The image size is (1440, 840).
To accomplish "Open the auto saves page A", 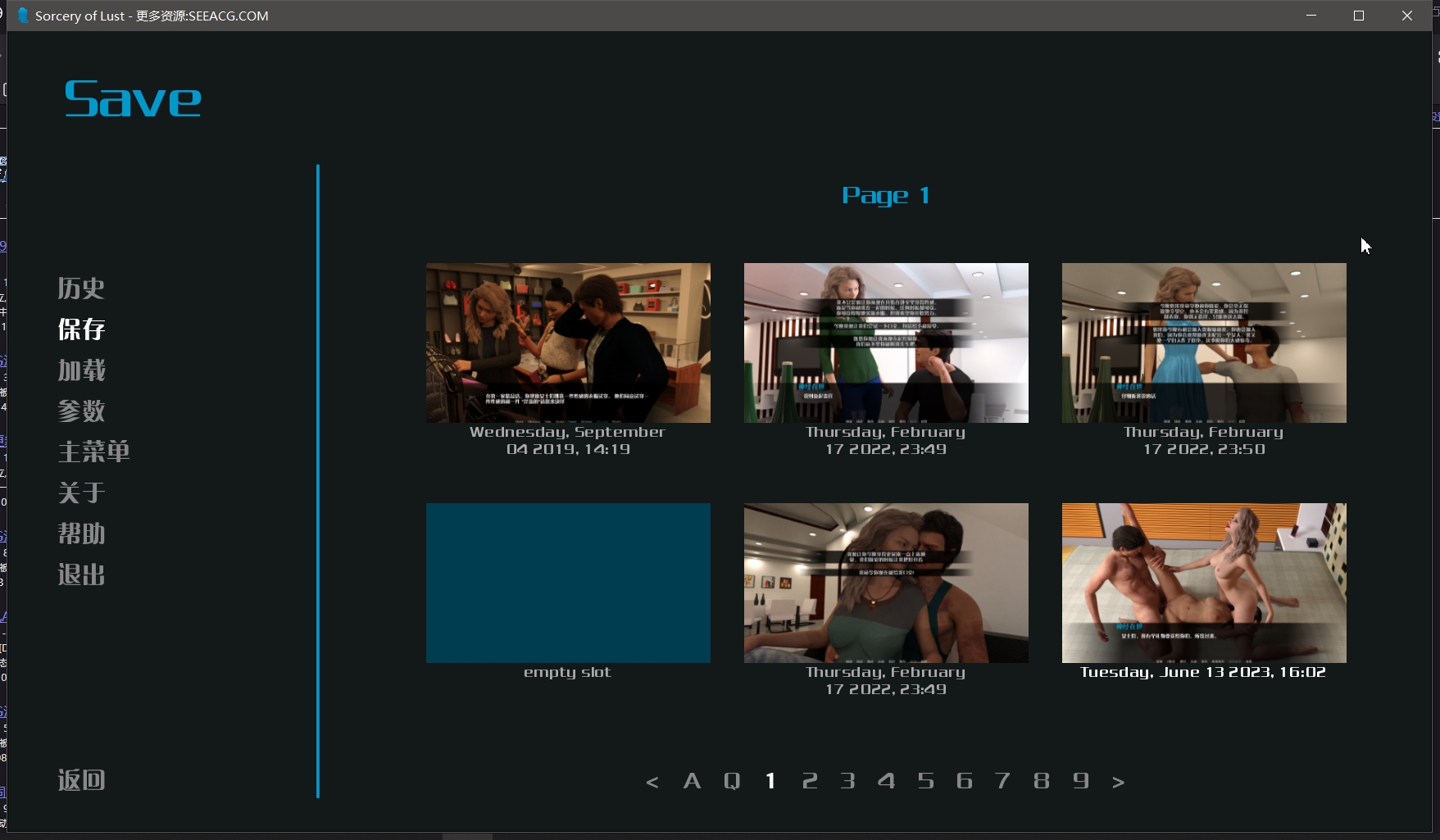I will [x=692, y=781].
